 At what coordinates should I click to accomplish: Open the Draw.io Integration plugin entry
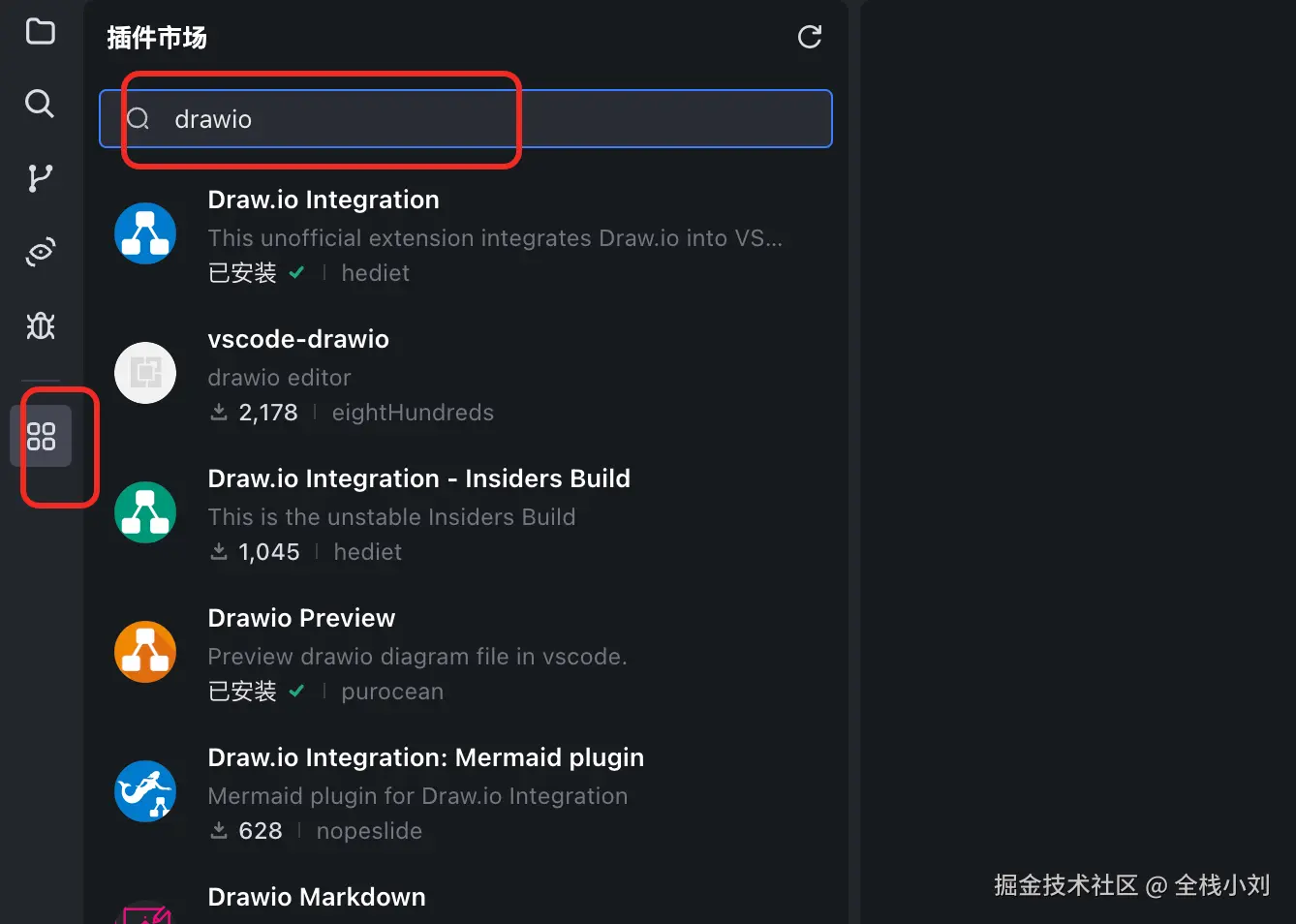(324, 200)
